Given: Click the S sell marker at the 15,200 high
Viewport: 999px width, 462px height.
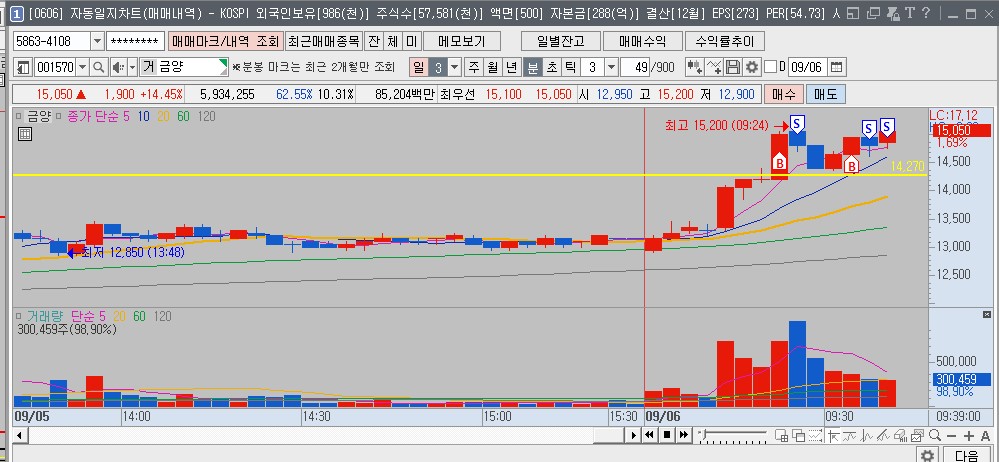Looking at the screenshot, I should pos(797,122).
